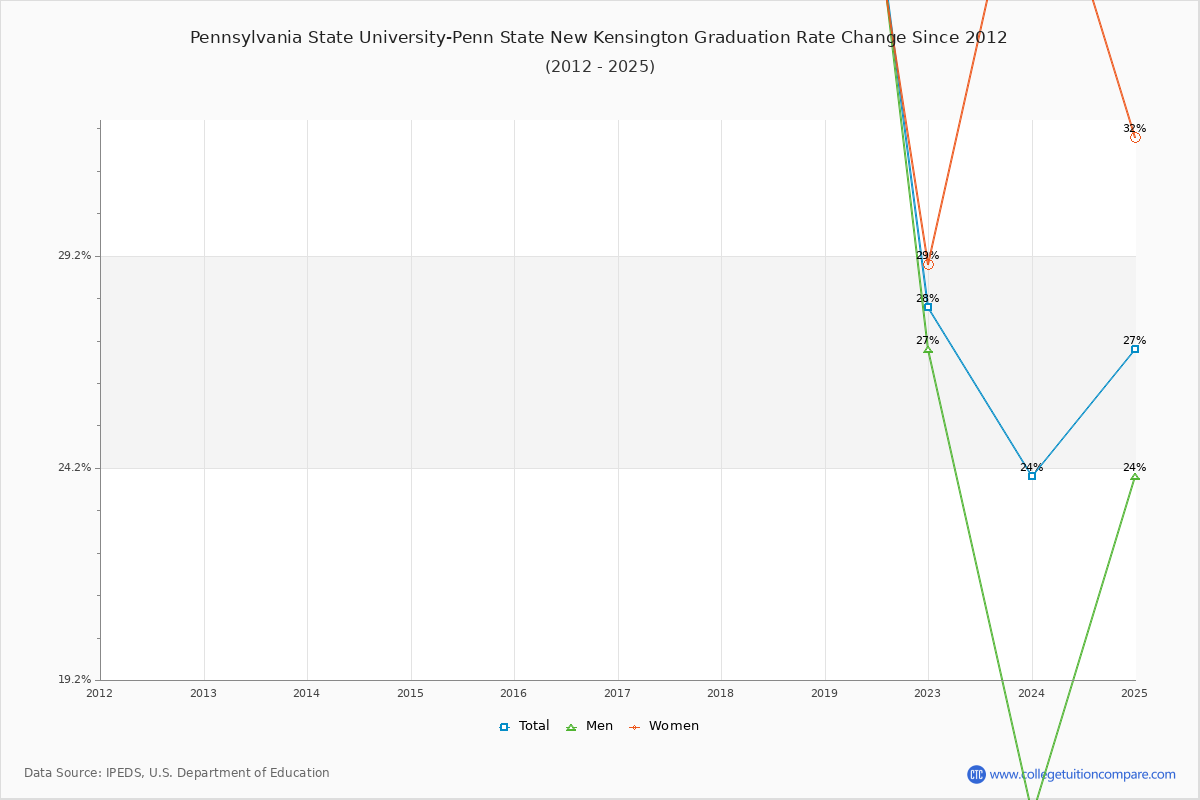Click the 2023 x-axis label

(x=928, y=693)
